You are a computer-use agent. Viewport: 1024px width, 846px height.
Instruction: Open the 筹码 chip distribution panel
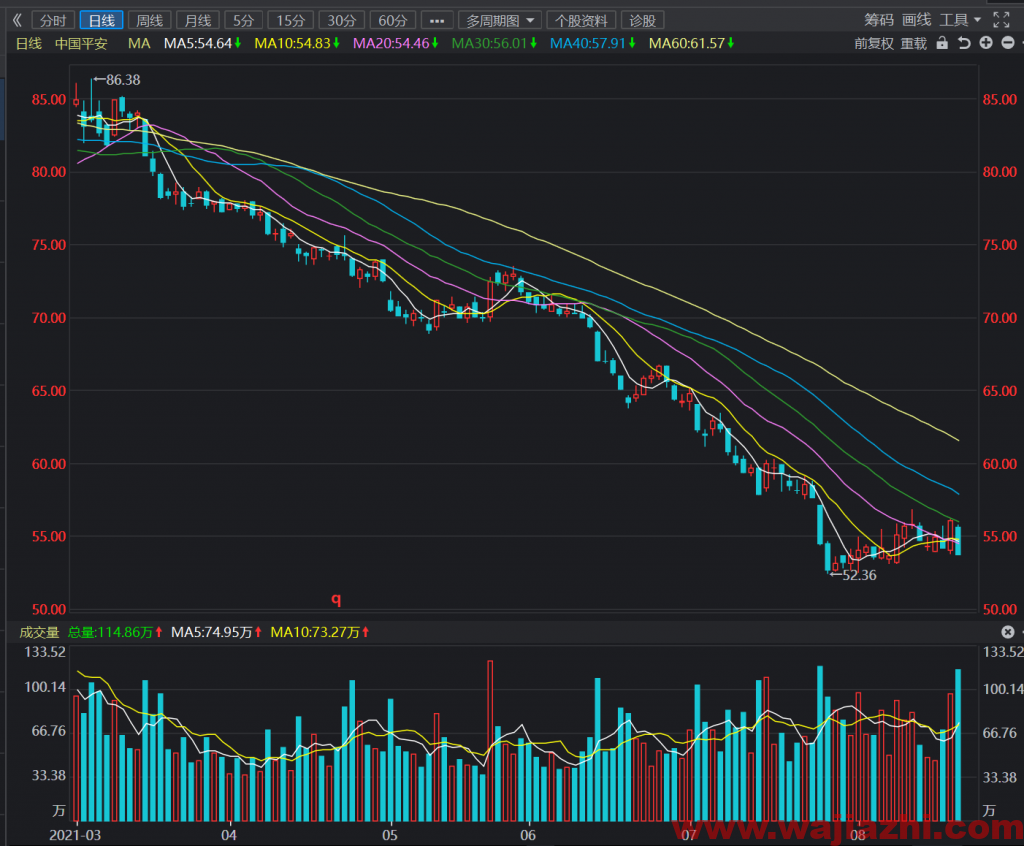pos(879,20)
